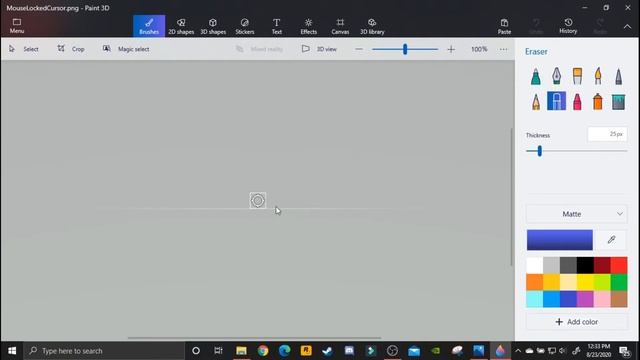
Task: Choose the Select tool
Action: point(24,49)
